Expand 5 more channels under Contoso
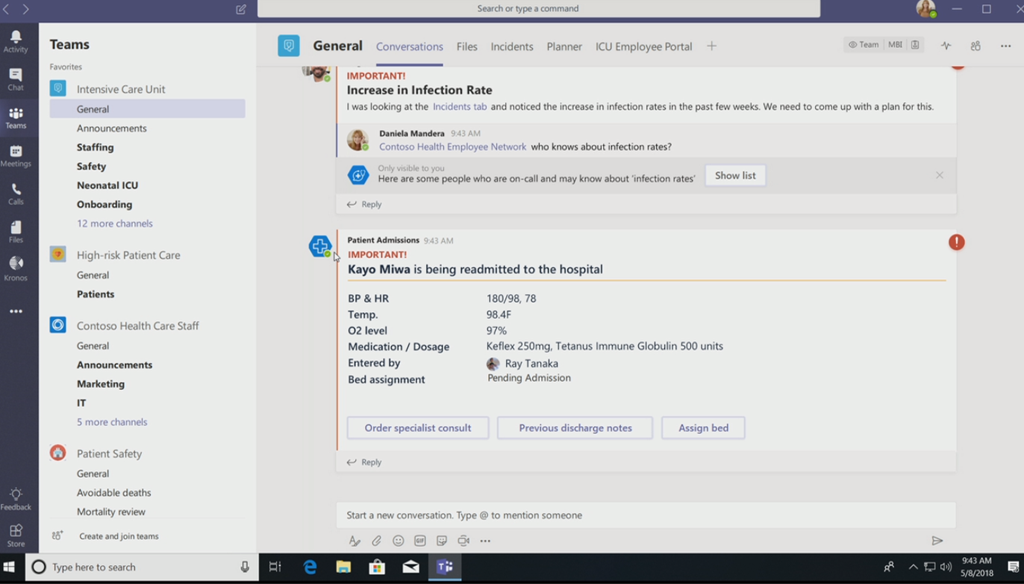The width and height of the screenshot is (1024, 584). [112, 422]
